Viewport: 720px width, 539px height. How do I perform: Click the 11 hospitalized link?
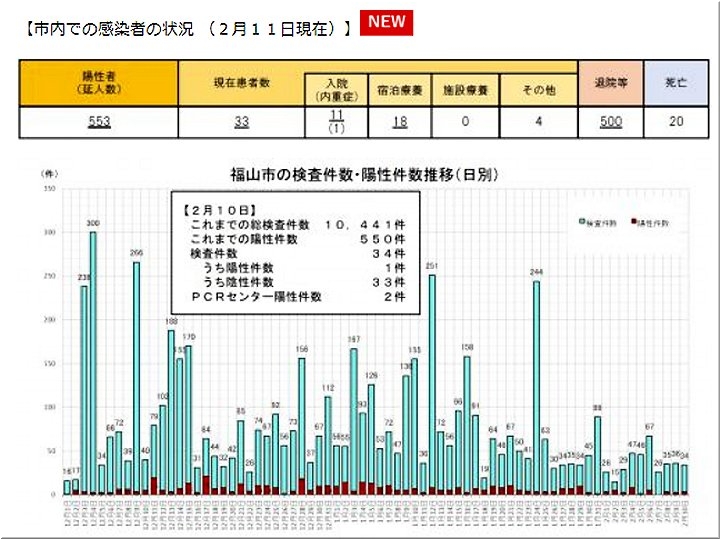coord(337,117)
